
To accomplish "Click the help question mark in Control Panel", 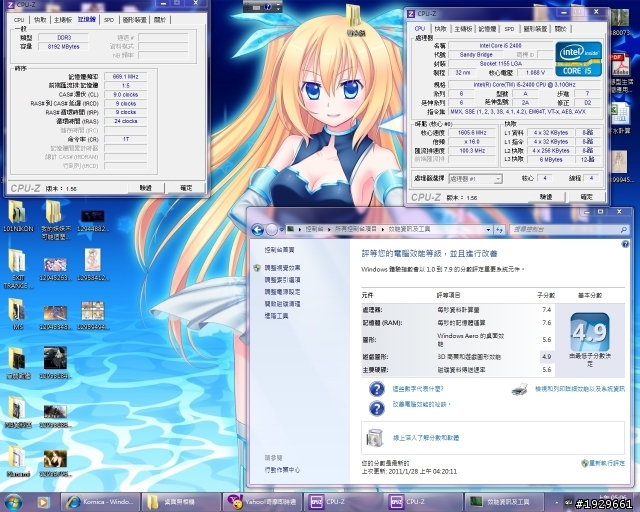I will pyautogui.click(x=625, y=244).
